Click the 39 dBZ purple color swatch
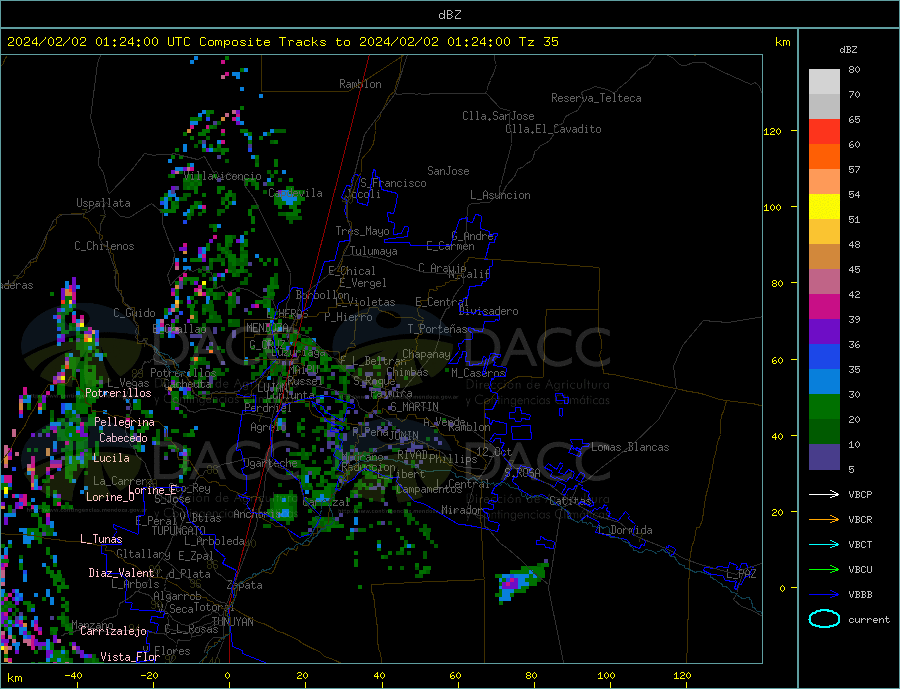The width and height of the screenshot is (900, 689). coord(824,332)
